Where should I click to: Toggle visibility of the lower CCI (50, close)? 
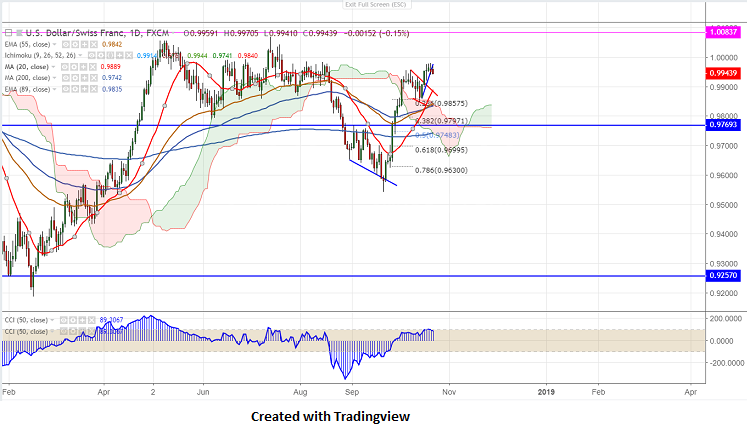click(64, 331)
